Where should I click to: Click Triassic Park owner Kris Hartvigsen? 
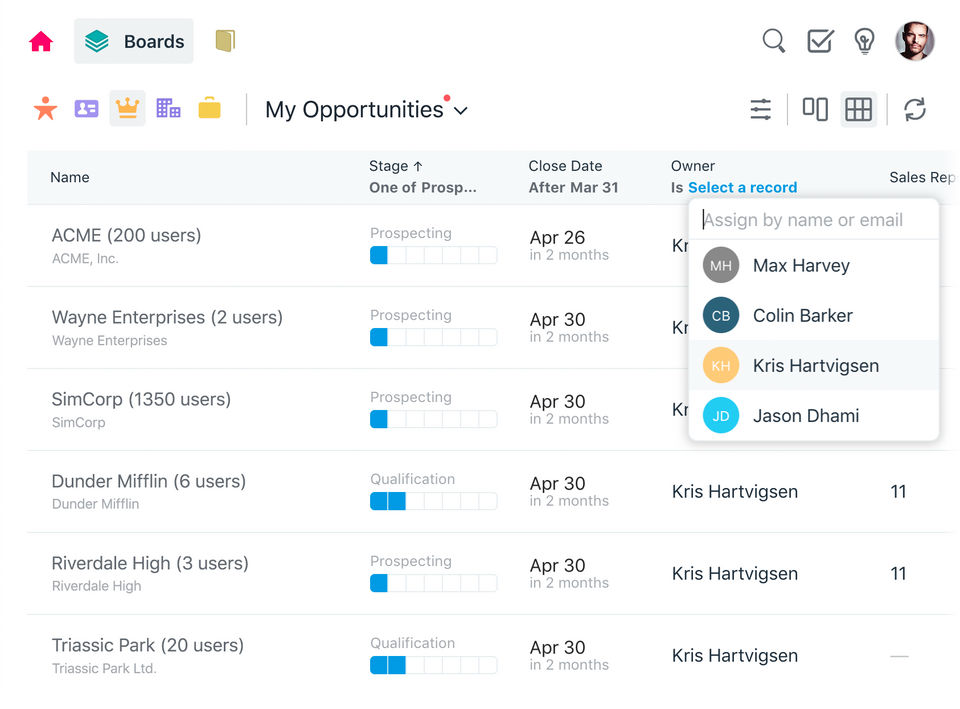735,656
